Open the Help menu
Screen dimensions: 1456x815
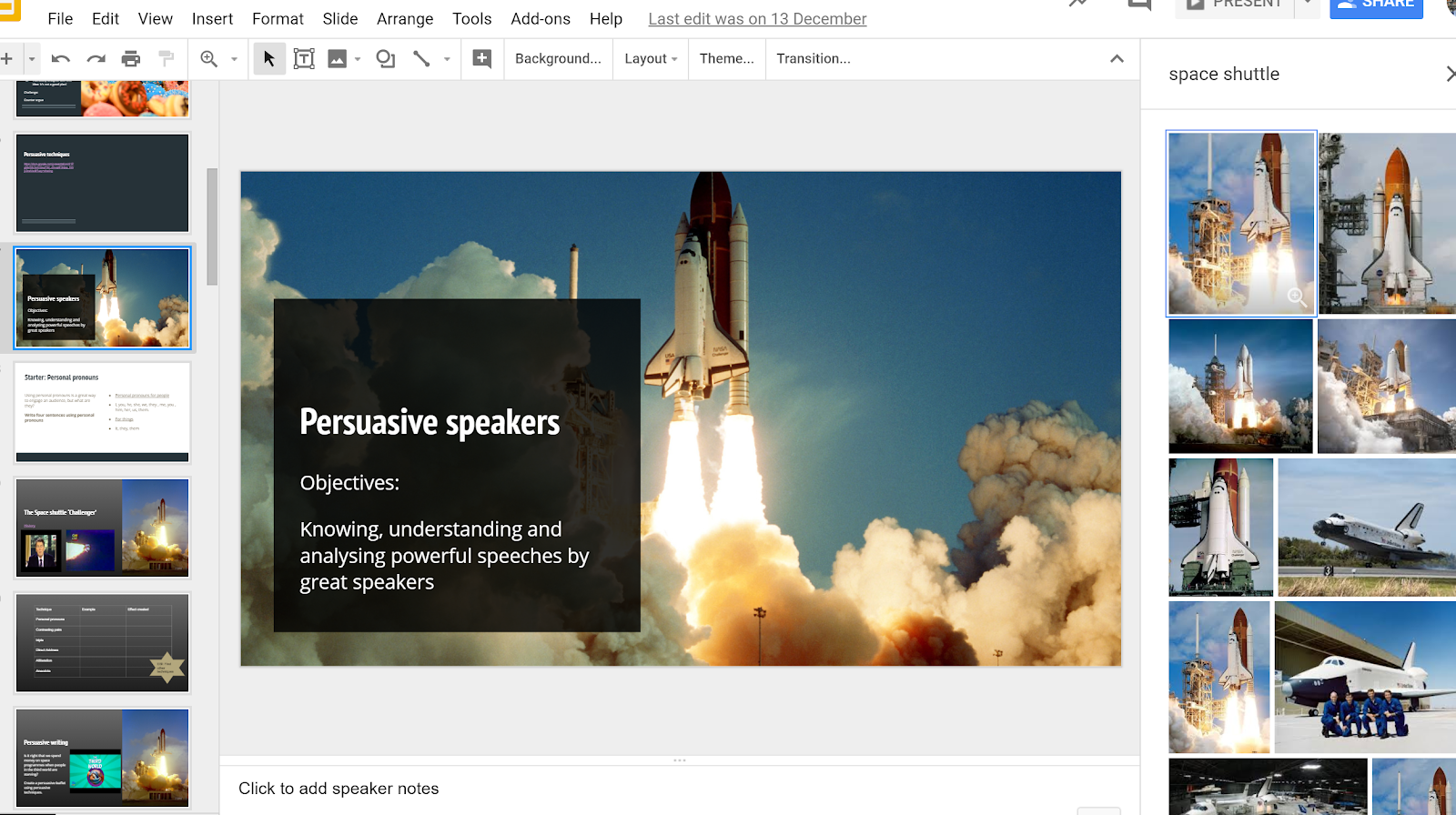606,18
